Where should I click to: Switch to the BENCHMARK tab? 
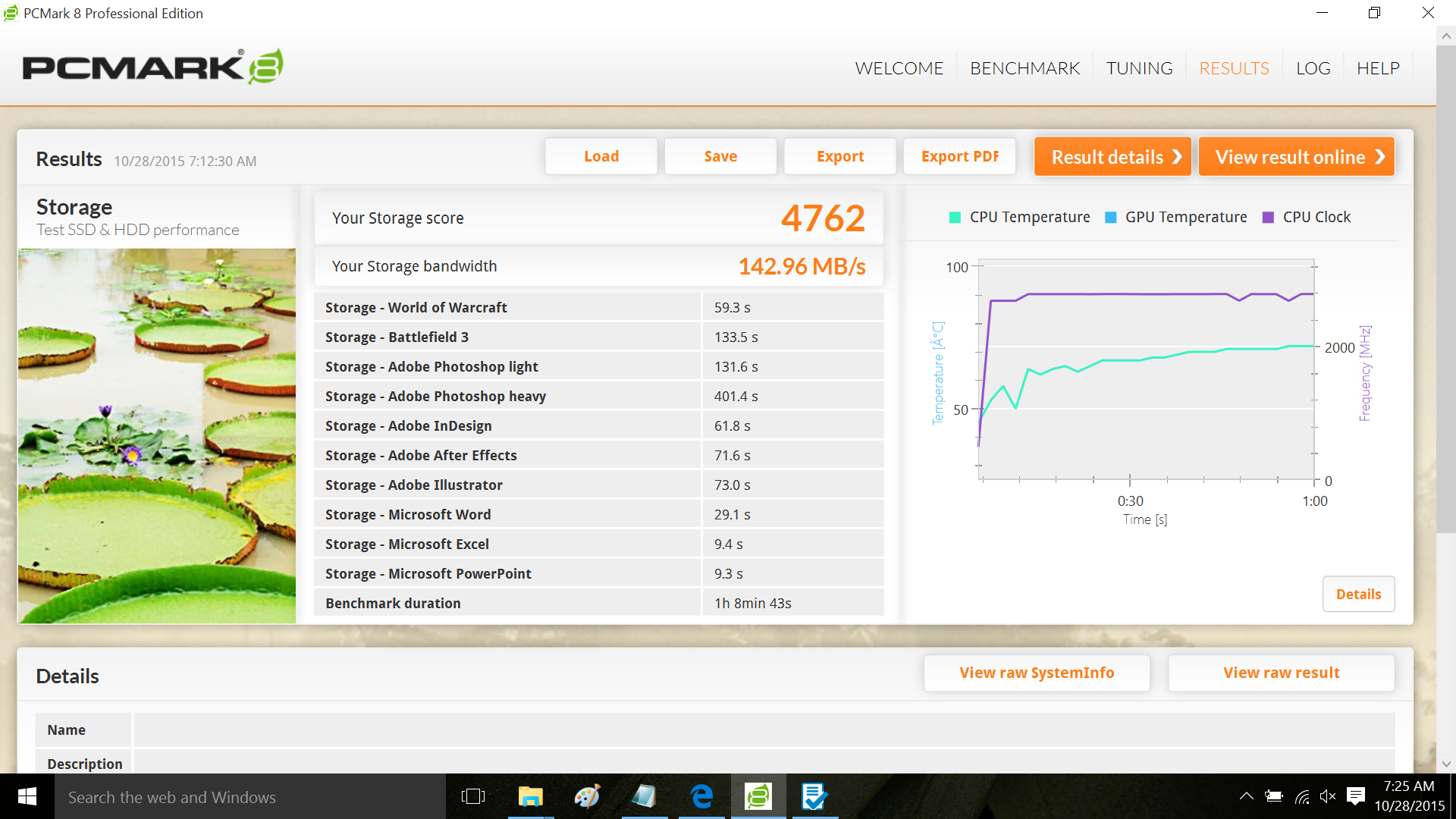[x=1025, y=68]
